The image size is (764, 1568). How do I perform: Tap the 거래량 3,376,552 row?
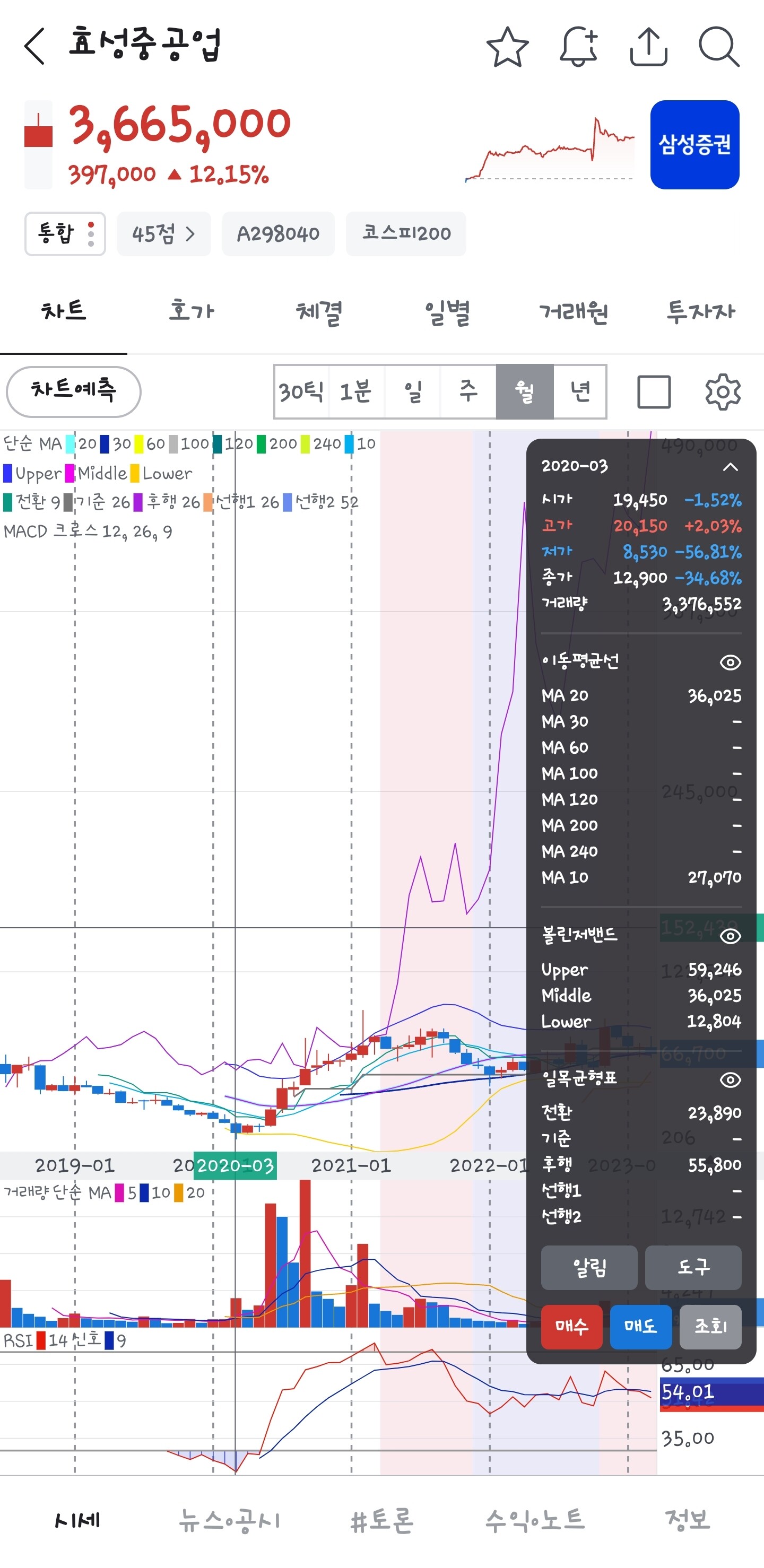click(641, 604)
